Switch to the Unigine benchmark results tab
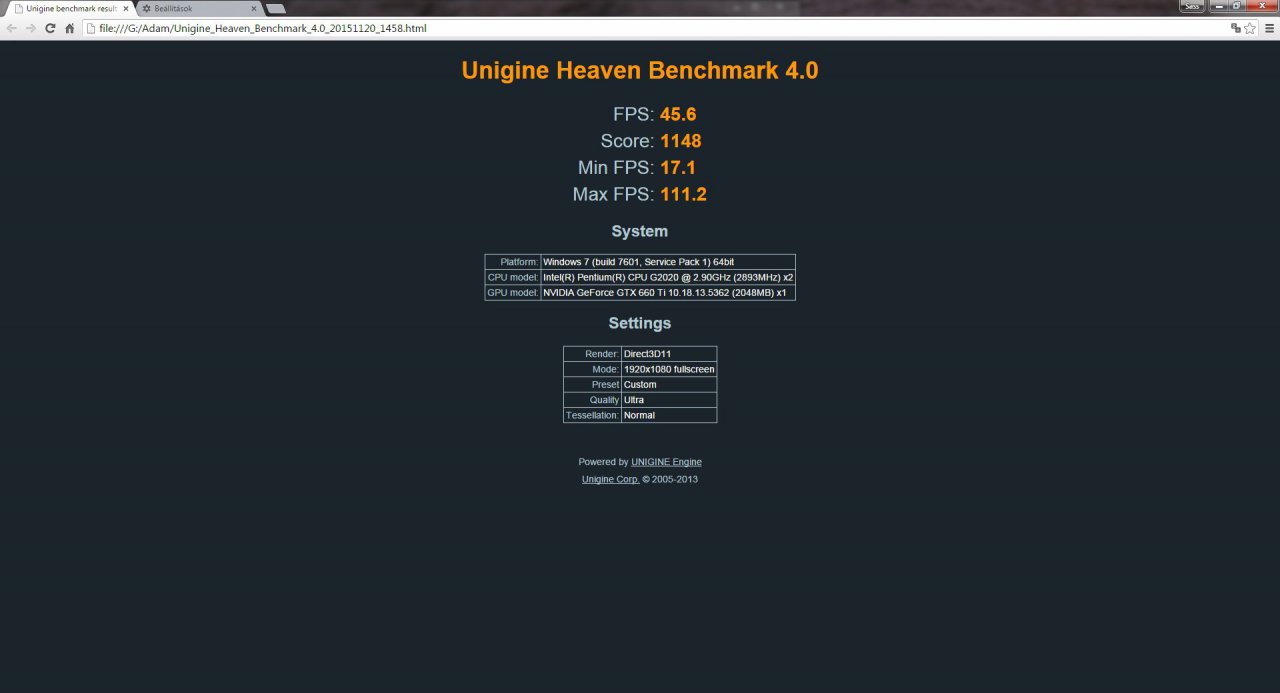Screen dimensions: 1280x693 tap(70, 8)
